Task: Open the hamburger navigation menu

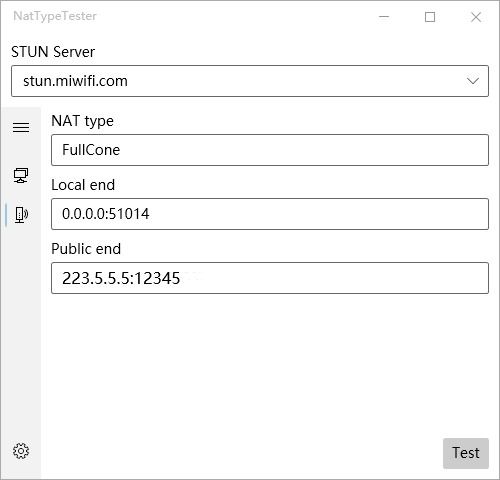Action: (x=21, y=127)
